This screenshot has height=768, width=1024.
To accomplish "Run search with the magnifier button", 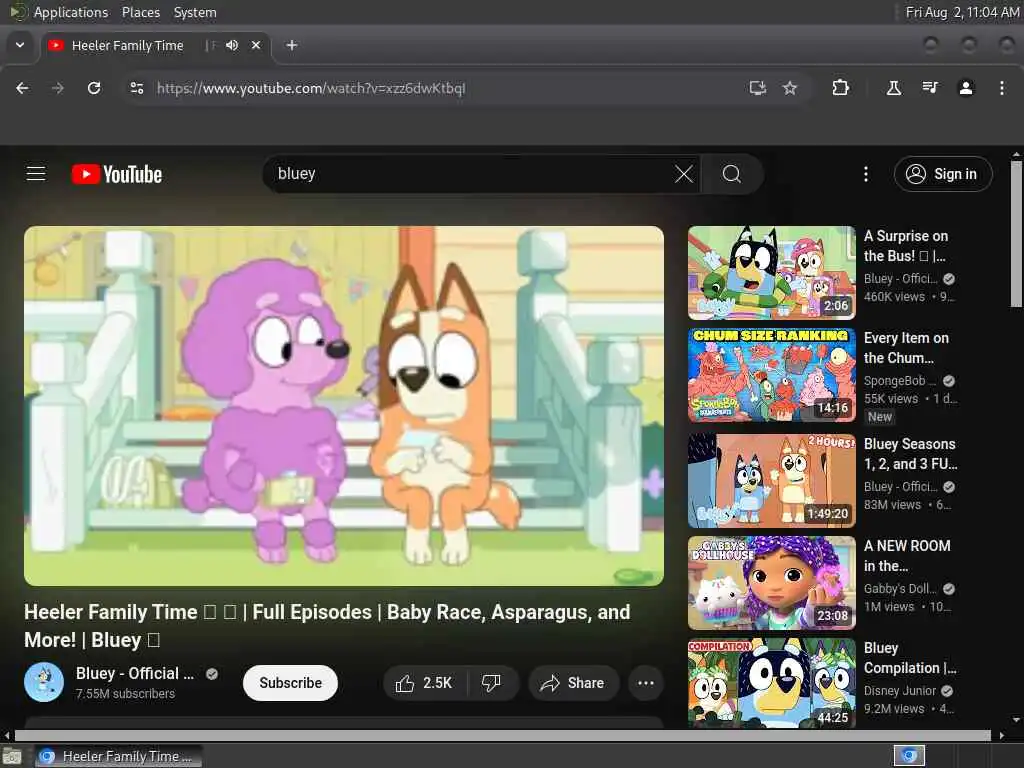I will (x=731, y=174).
